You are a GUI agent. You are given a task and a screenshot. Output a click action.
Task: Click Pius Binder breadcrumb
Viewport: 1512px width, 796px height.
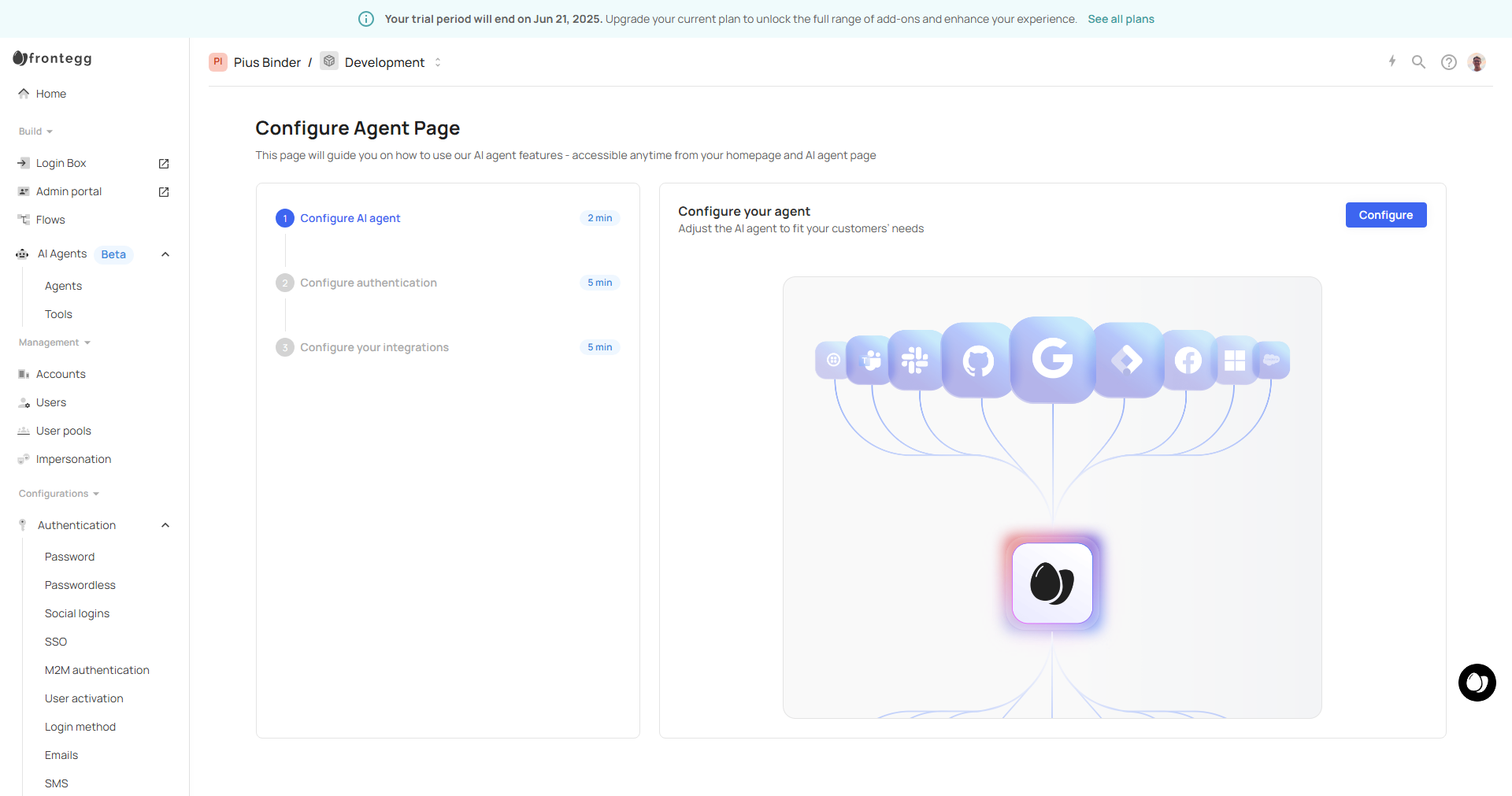tap(267, 62)
